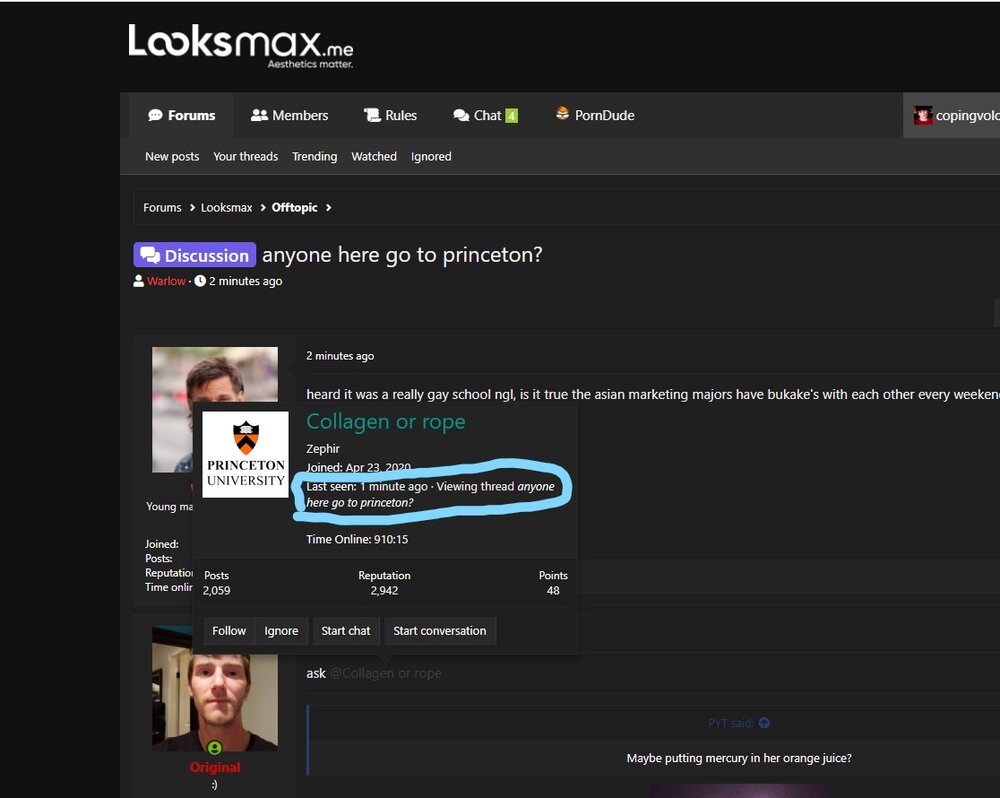Go to Your threads
This screenshot has height=798, width=1000.
pos(246,156)
